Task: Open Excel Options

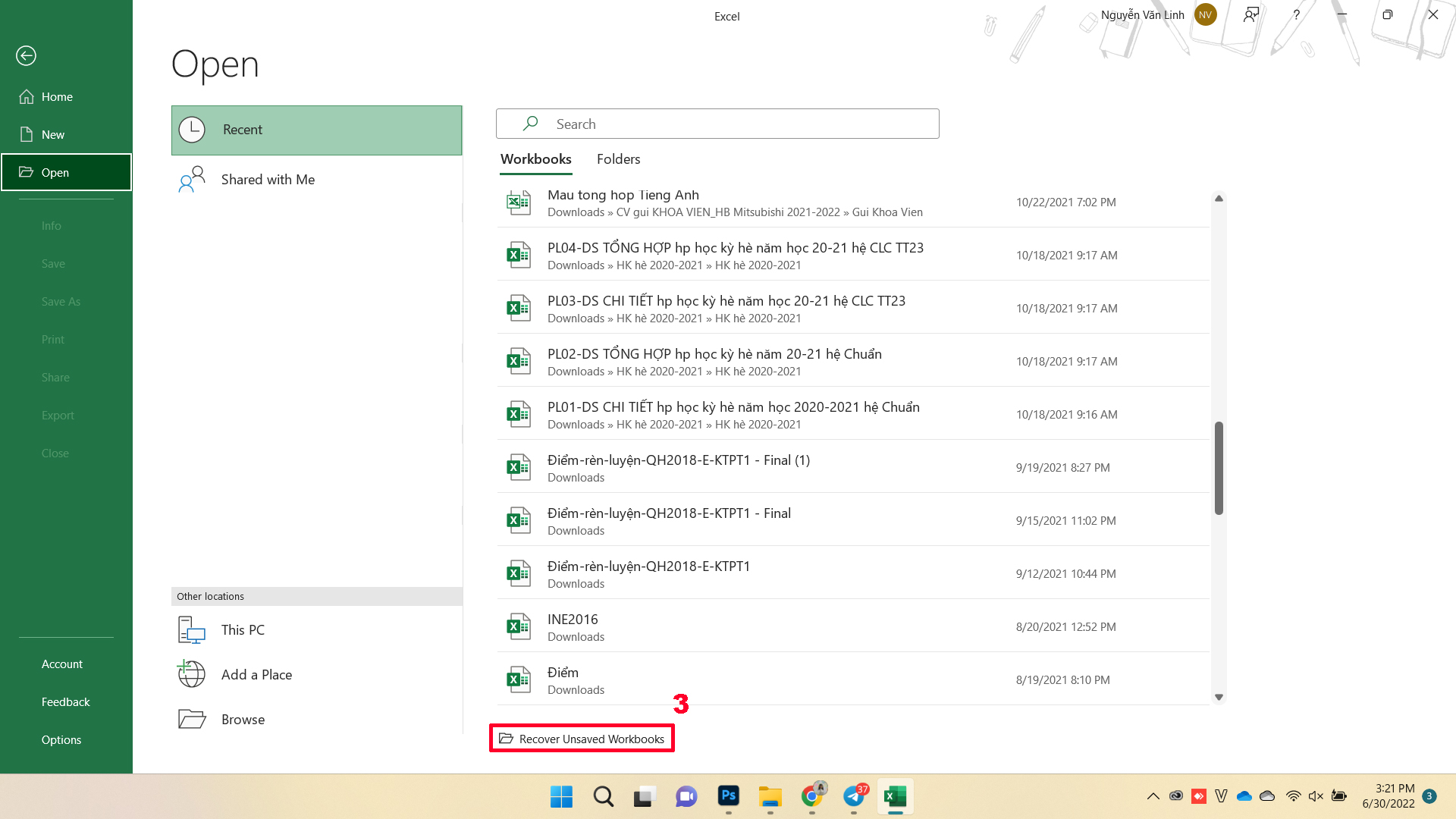Action: pyautogui.click(x=66, y=739)
